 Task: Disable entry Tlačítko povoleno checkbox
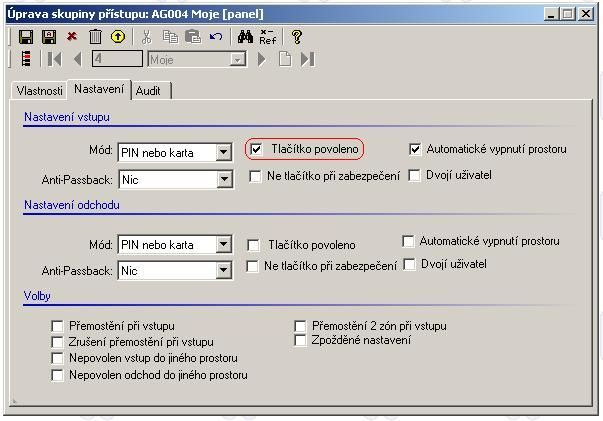[257, 149]
